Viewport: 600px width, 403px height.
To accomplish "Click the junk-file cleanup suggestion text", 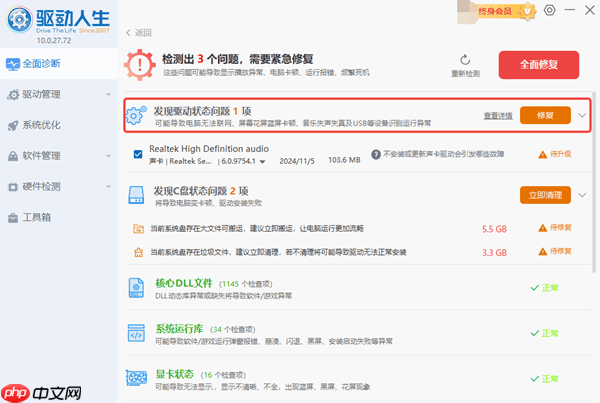I will [278, 252].
